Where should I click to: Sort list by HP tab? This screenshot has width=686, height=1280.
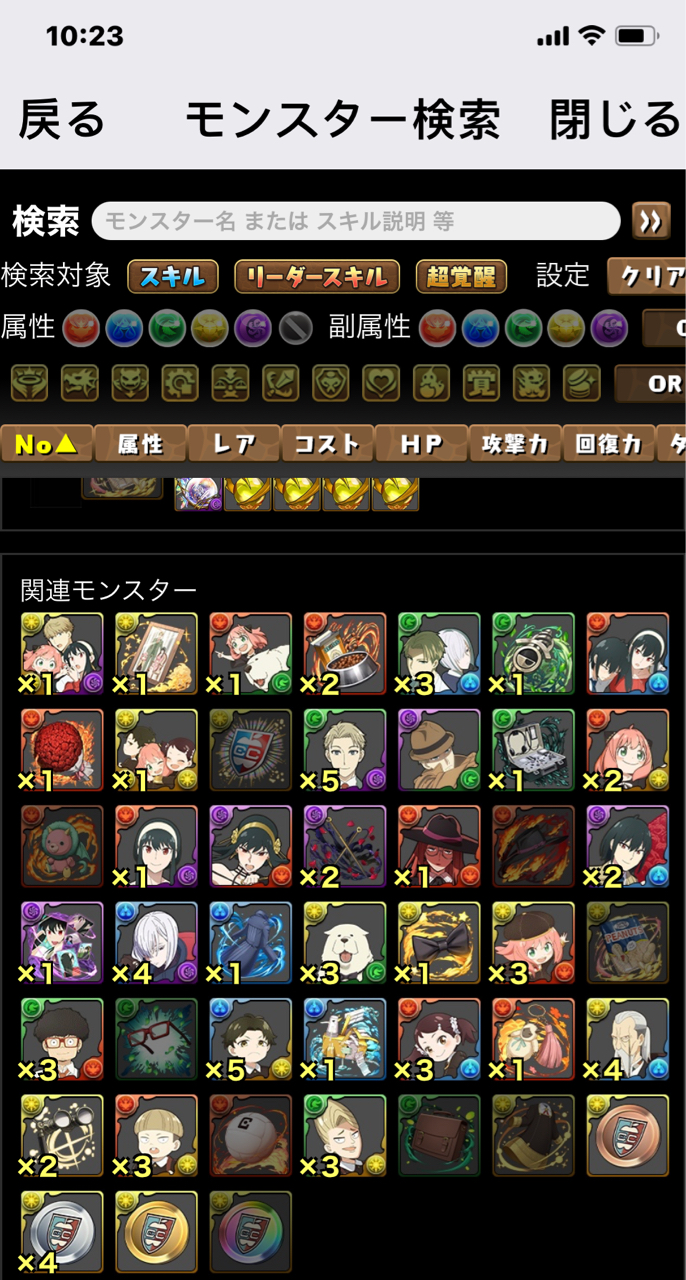[421, 444]
